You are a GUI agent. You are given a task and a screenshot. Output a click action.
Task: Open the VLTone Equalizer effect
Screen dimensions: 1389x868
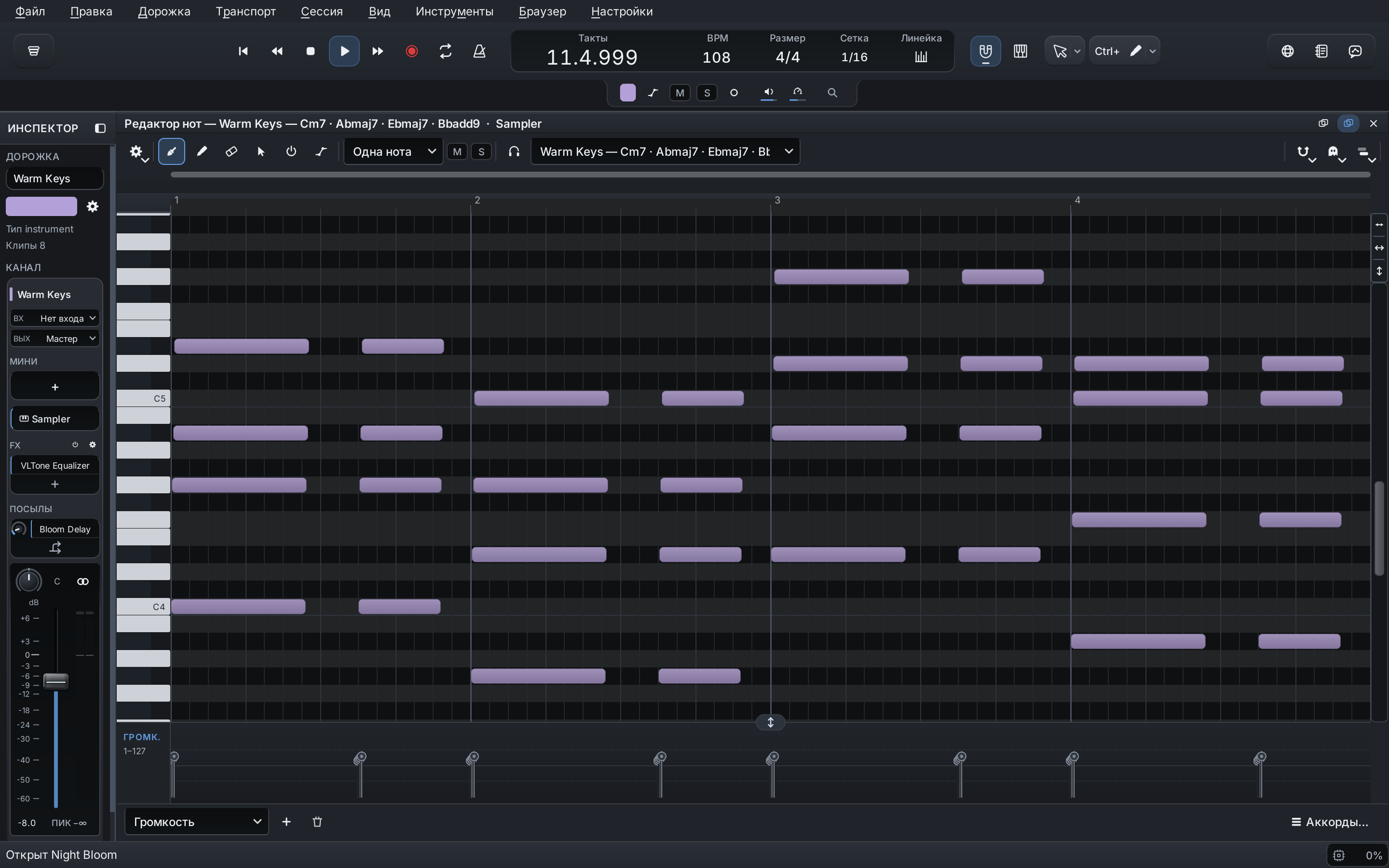tap(55, 465)
